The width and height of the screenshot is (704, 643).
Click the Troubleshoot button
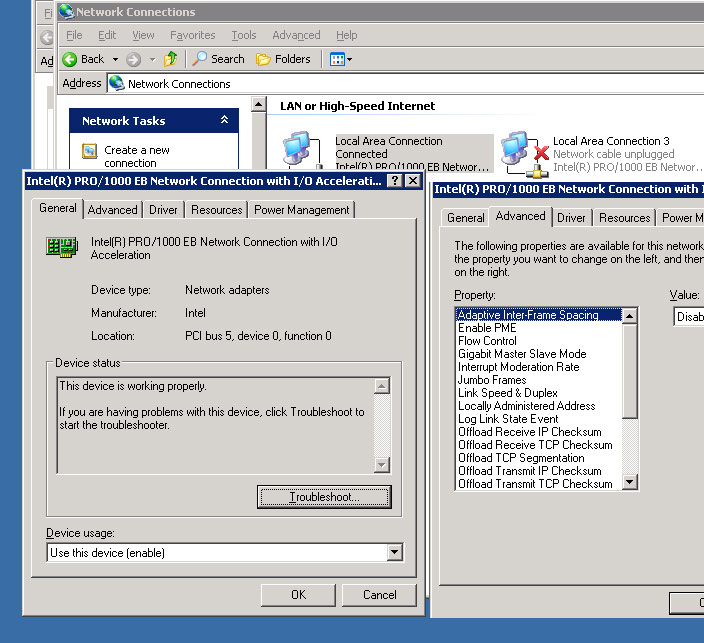tap(324, 497)
